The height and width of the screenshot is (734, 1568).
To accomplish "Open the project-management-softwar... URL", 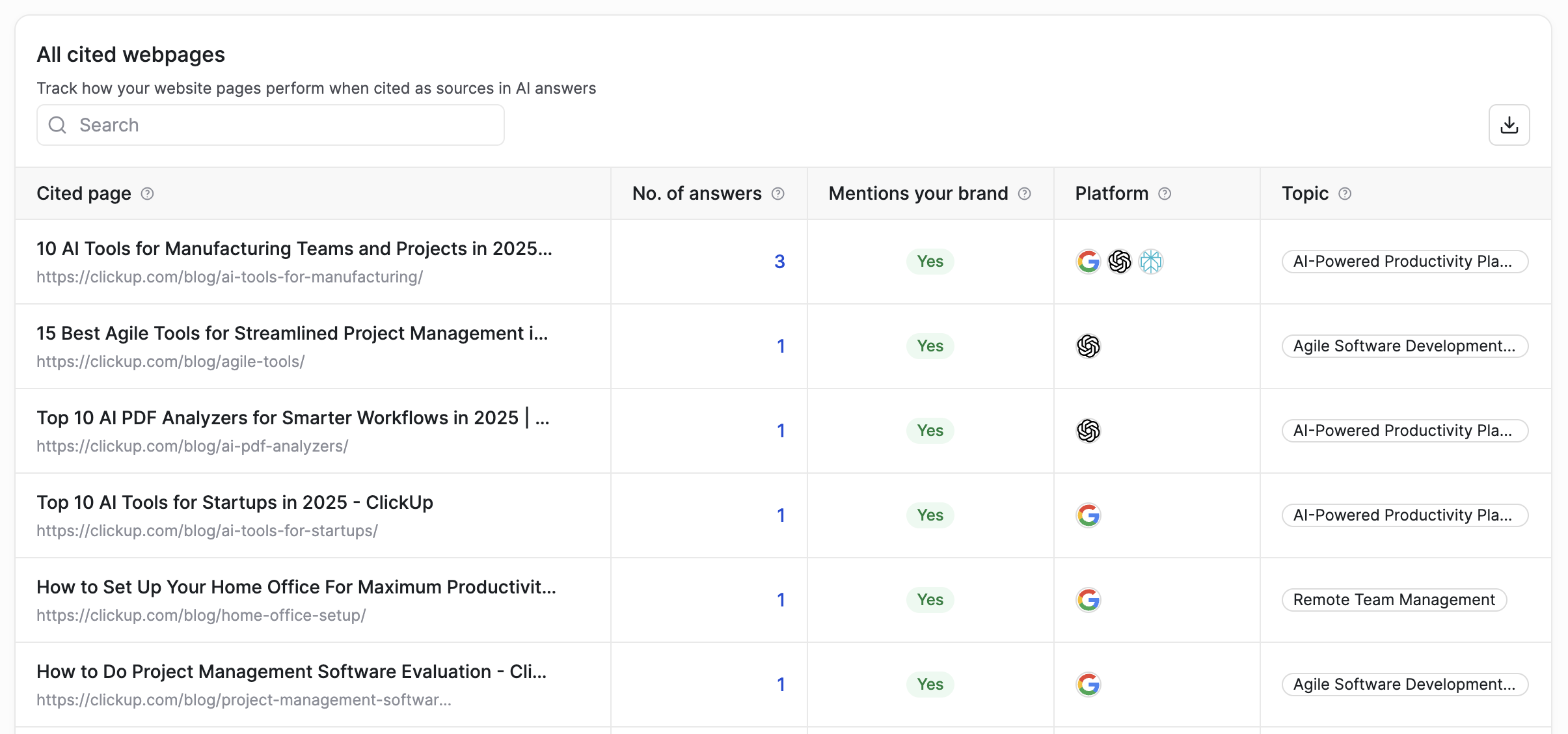I will pos(244,700).
